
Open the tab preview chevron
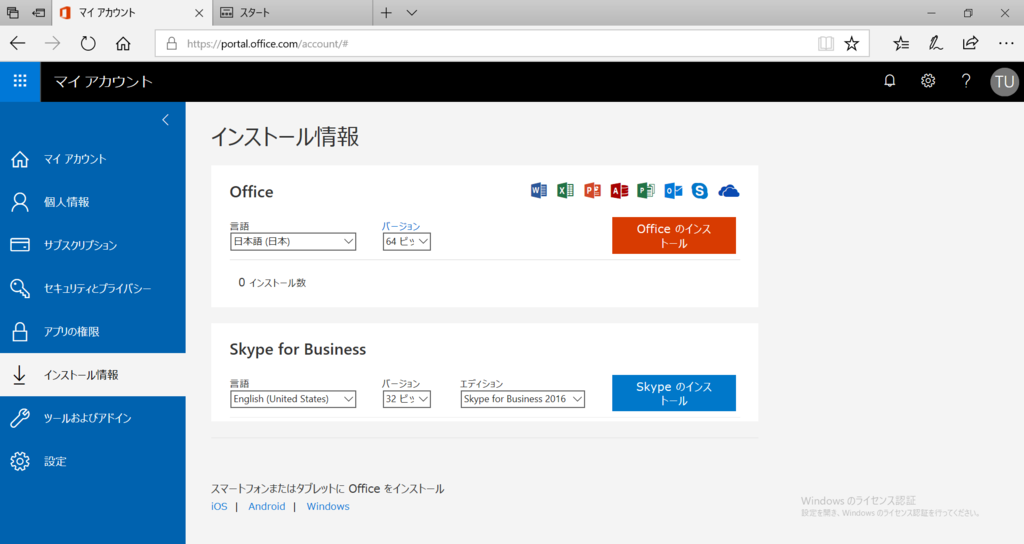click(411, 12)
